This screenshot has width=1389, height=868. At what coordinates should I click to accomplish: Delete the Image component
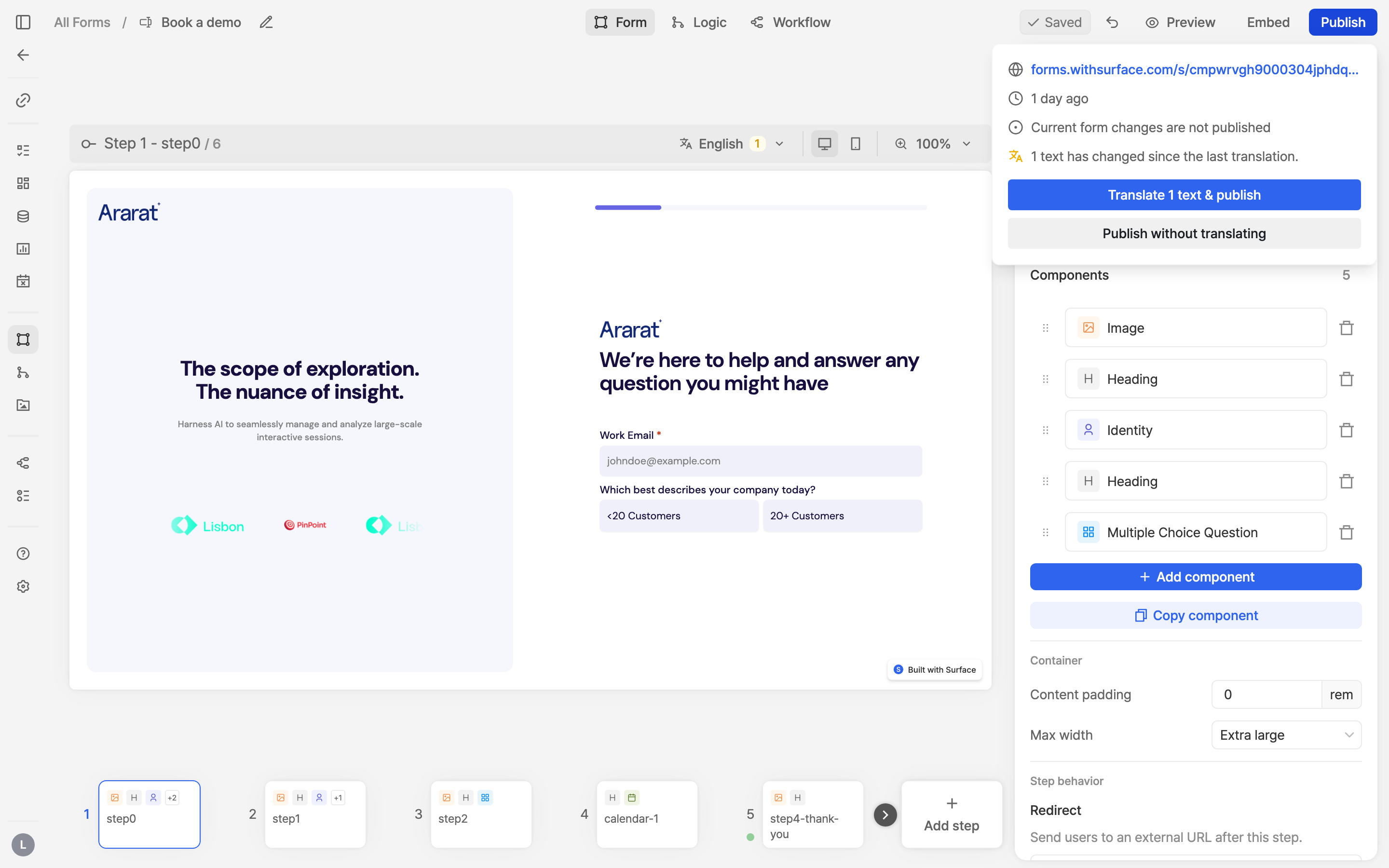pos(1347,328)
